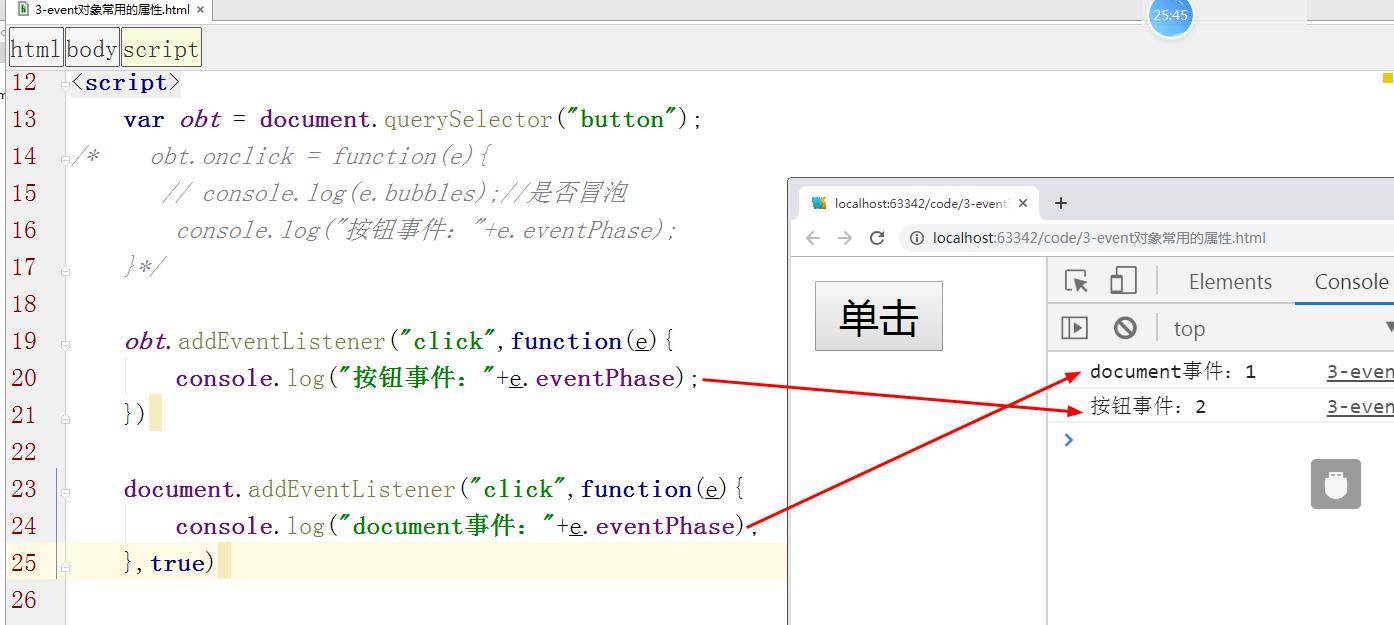Viewport: 1394px width, 625px height.
Task: Click the "document事件: 1" console message
Action: pyautogui.click(x=1172, y=372)
